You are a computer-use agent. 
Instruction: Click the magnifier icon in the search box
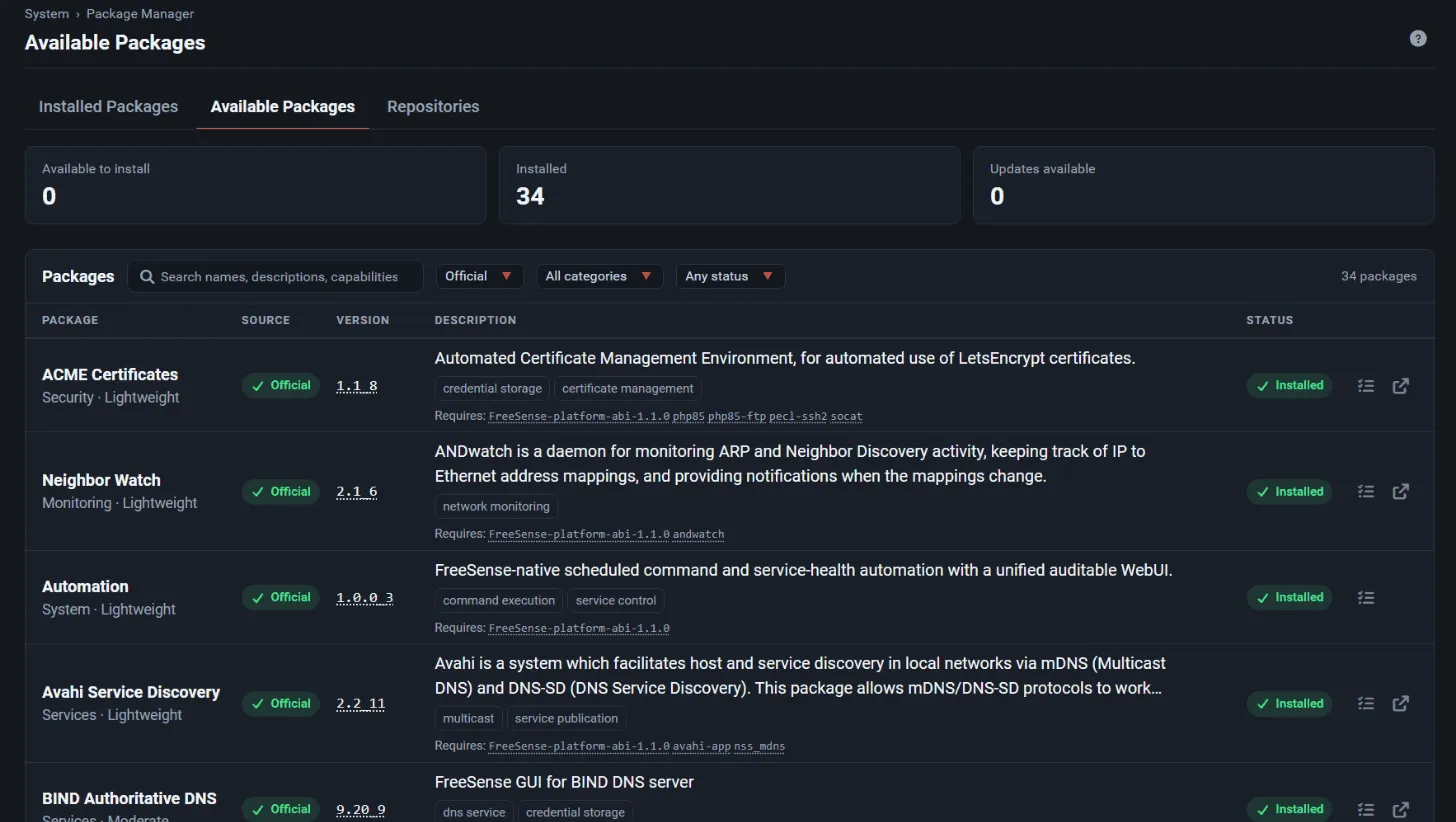pyautogui.click(x=147, y=277)
